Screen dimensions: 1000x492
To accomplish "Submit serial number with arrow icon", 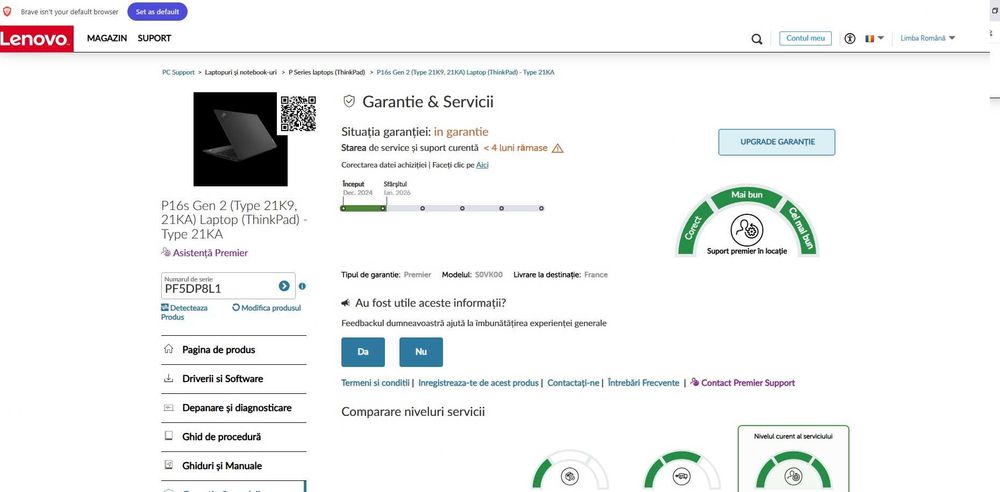I will (x=284, y=286).
